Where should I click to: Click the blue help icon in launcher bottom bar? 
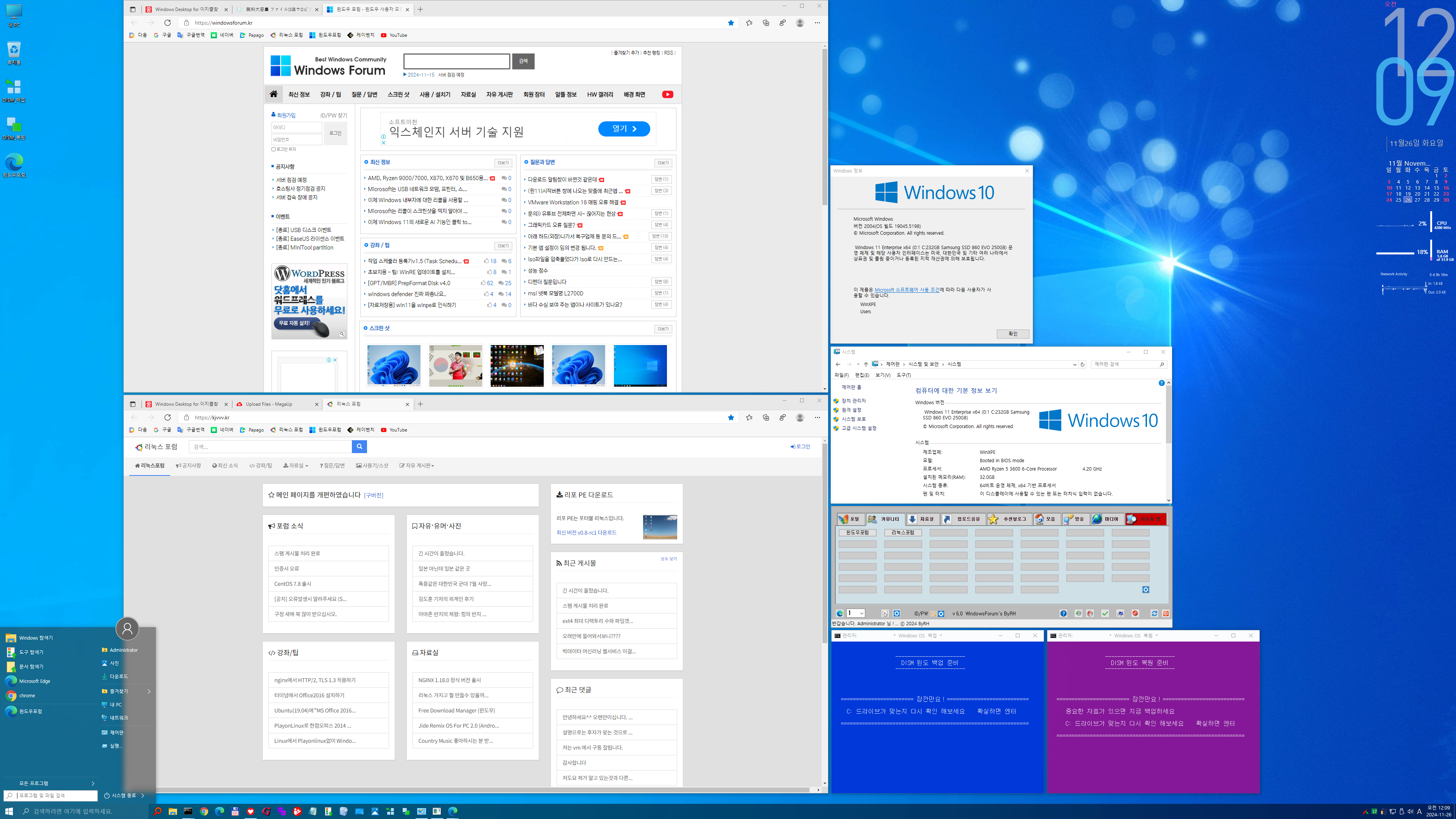coord(1064,613)
